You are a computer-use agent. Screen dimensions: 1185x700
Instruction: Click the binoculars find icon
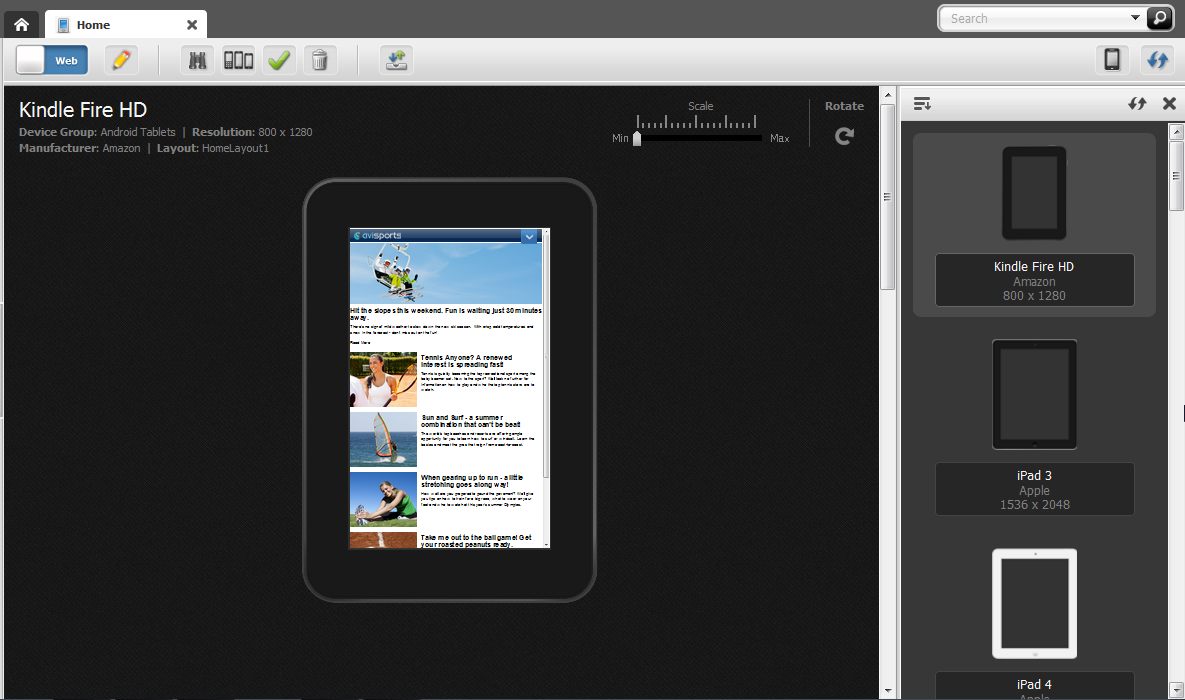click(x=197, y=60)
